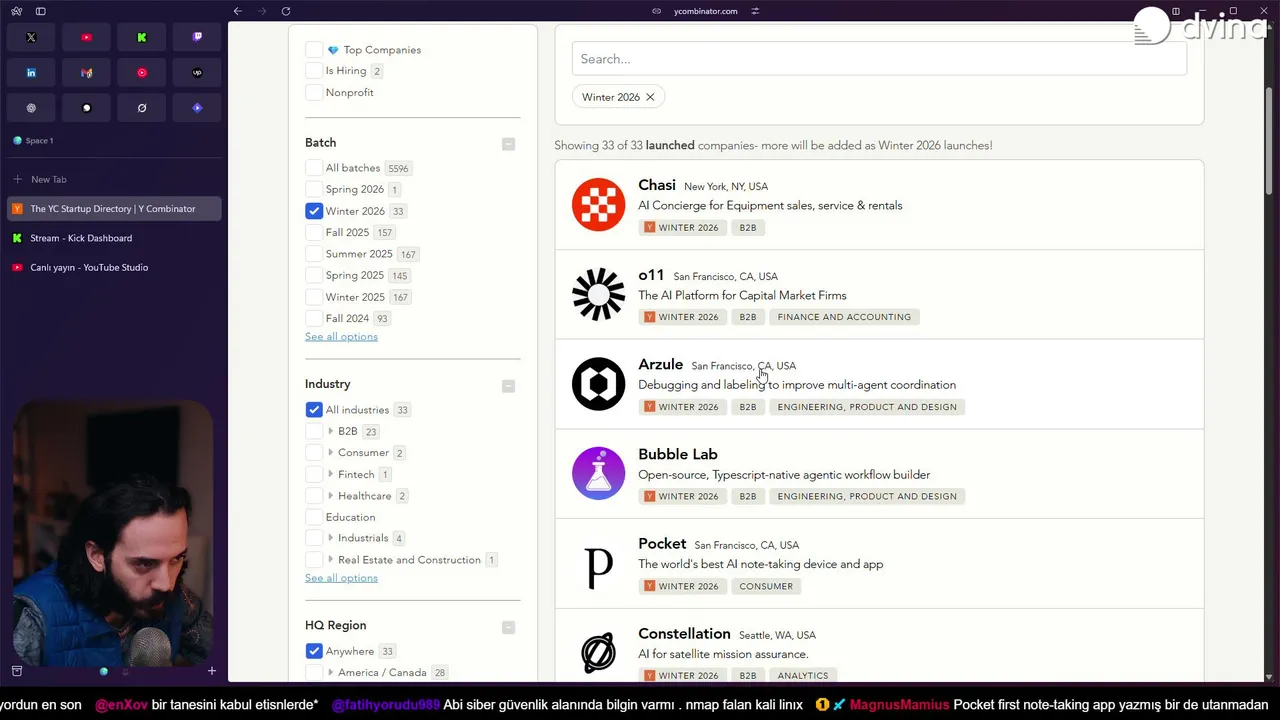The height and width of the screenshot is (720, 1280).
Task: Open the Kick pinned shortcut
Action: pos(142,37)
